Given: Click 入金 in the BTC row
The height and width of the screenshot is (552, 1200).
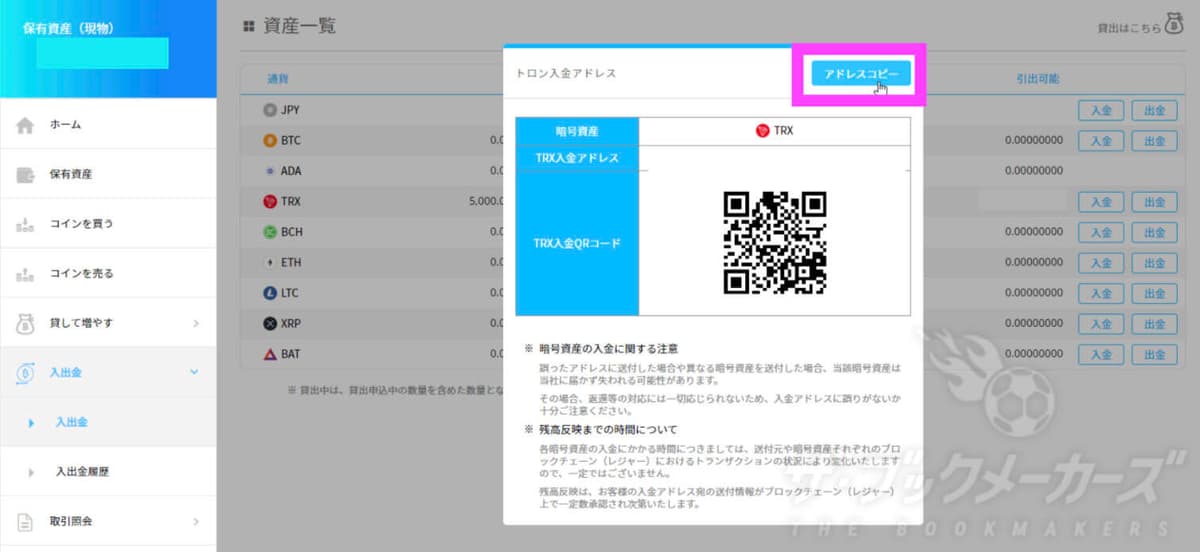Looking at the screenshot, I should pos(1101,141).
